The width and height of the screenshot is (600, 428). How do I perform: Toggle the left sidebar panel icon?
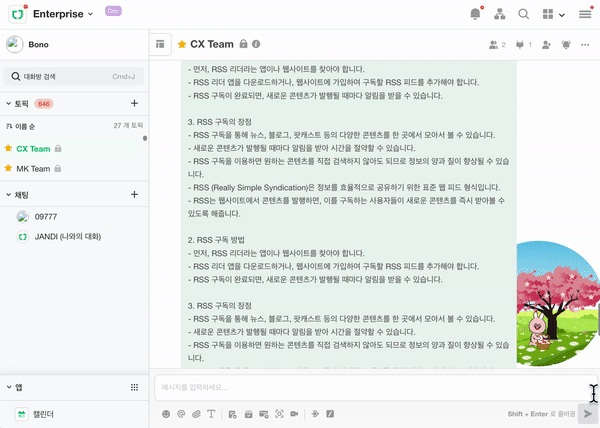point(159,45)
